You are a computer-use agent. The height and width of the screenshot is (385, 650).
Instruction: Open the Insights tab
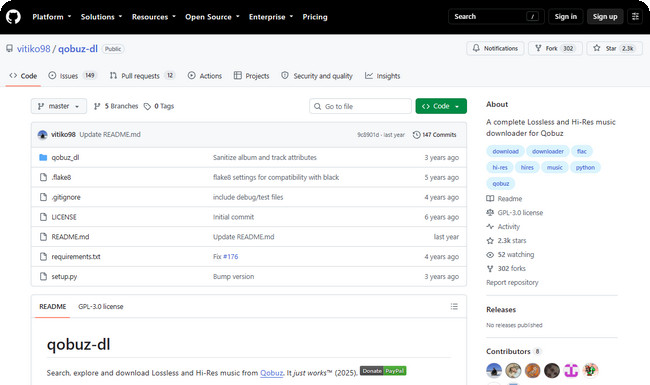click(382, 76)
